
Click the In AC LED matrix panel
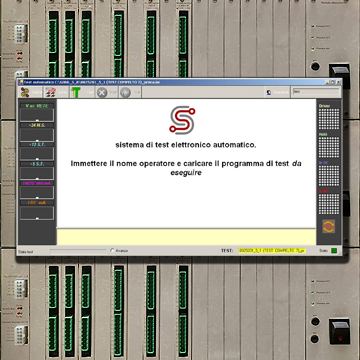pyautogui.click(x=329, y=204)
